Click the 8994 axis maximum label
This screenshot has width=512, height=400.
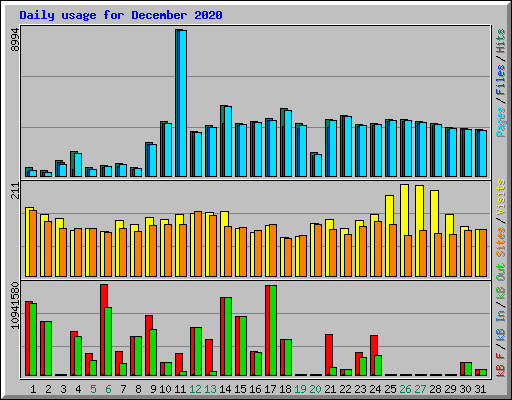click(x=15, y=39)
